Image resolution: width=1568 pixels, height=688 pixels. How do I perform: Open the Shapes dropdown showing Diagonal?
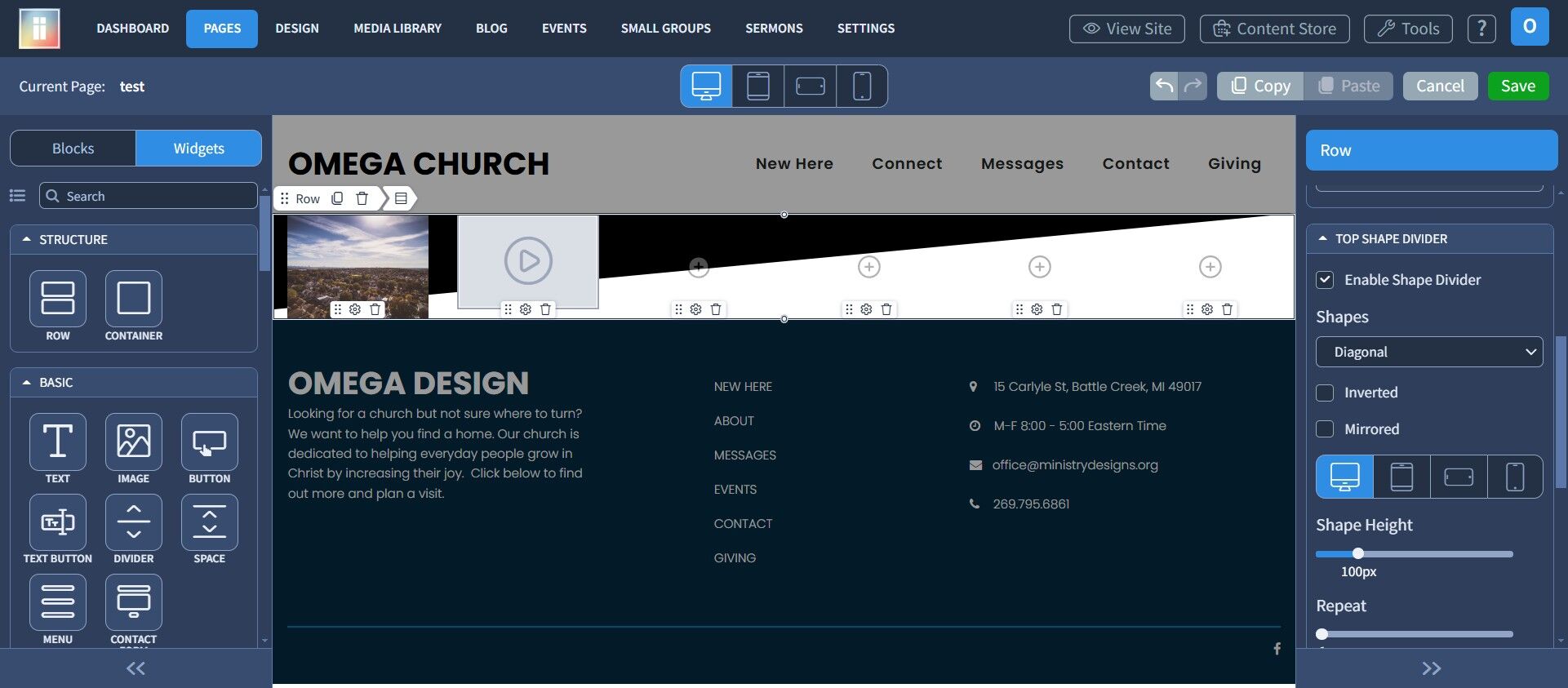click(x=1429, y=352)
